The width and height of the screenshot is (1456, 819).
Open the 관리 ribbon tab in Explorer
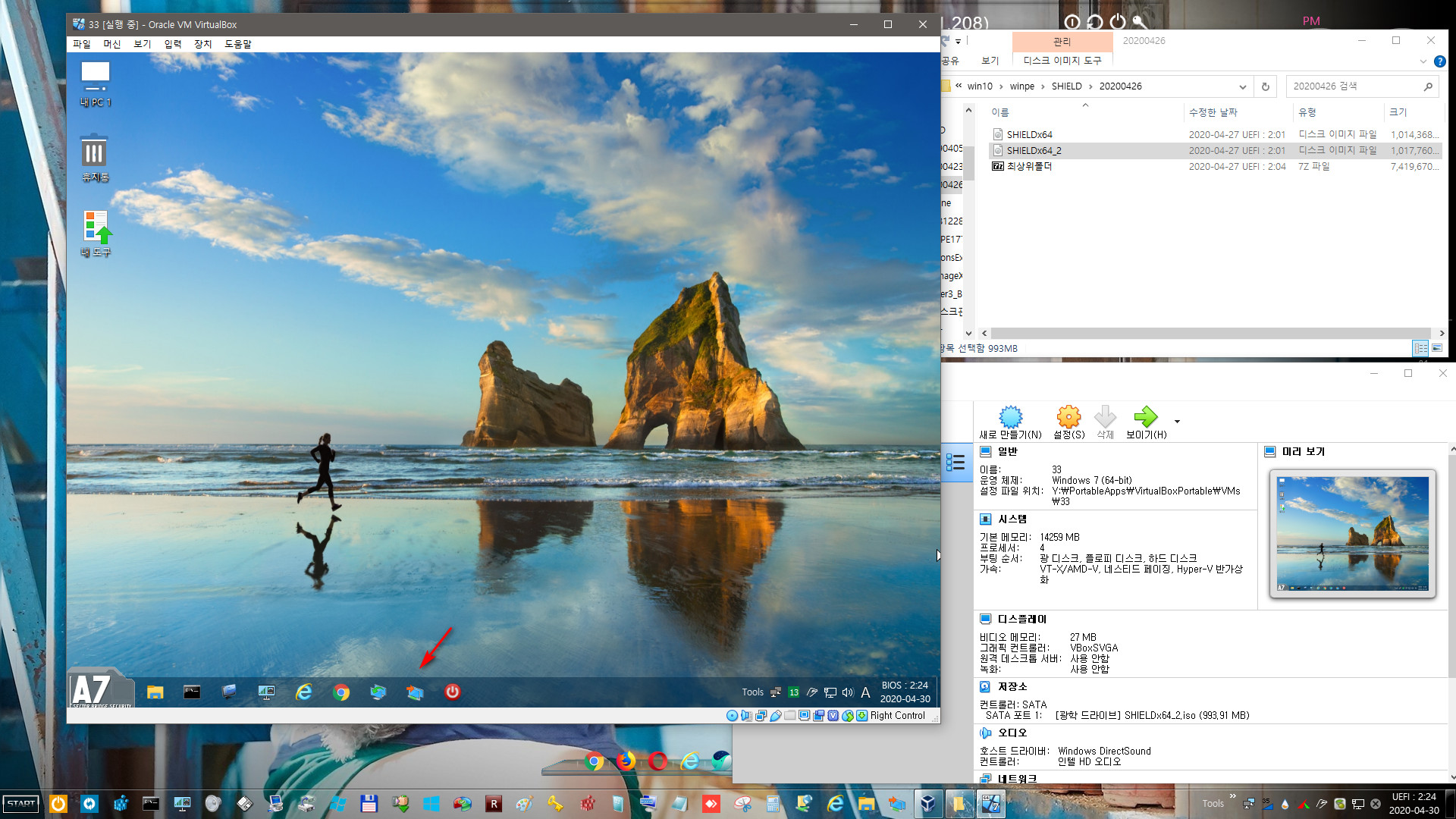coord(1062,41)
